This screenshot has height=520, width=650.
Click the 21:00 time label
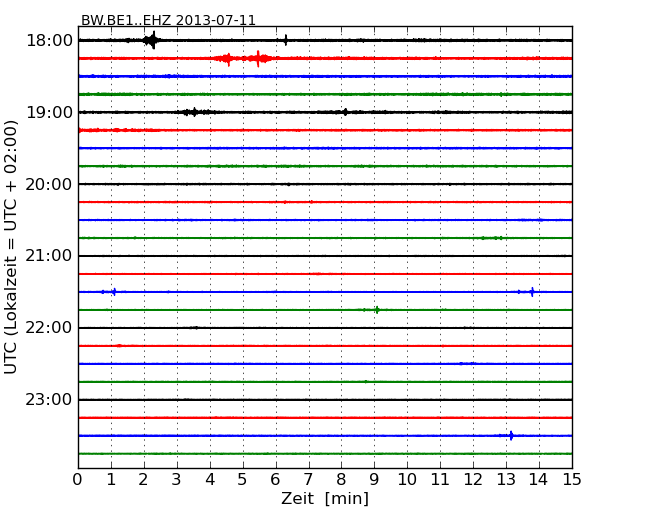point(49,256)
